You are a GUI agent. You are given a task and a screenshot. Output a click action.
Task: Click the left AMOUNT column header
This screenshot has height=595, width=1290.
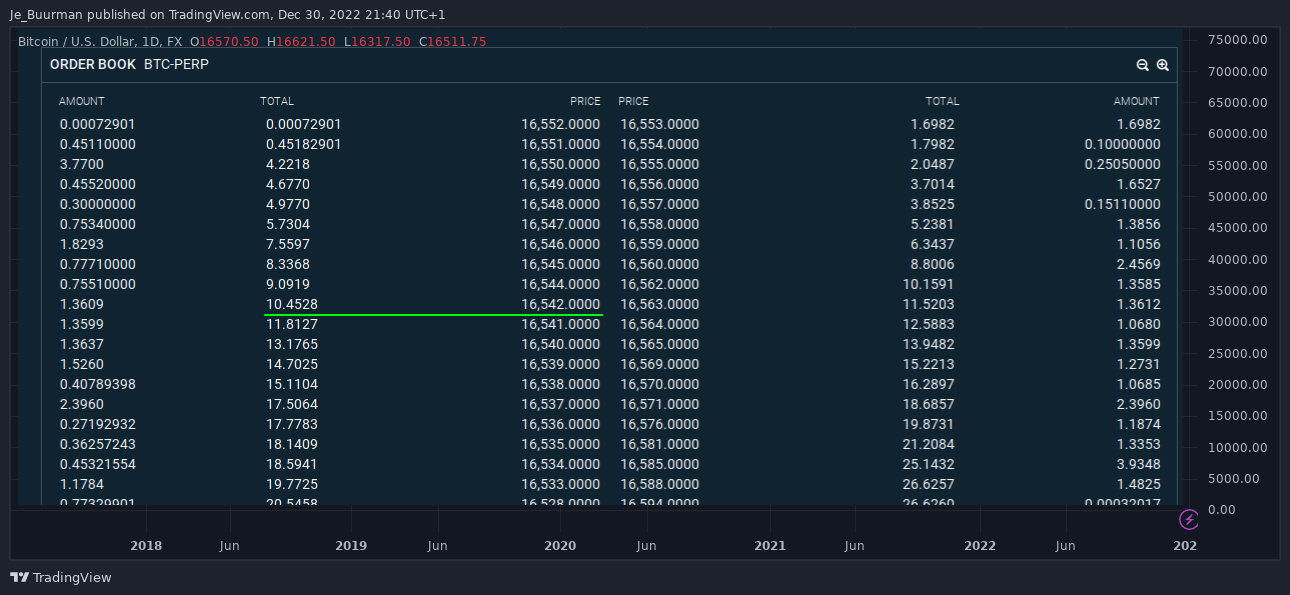pyautogui.click(x=82, y=101)
